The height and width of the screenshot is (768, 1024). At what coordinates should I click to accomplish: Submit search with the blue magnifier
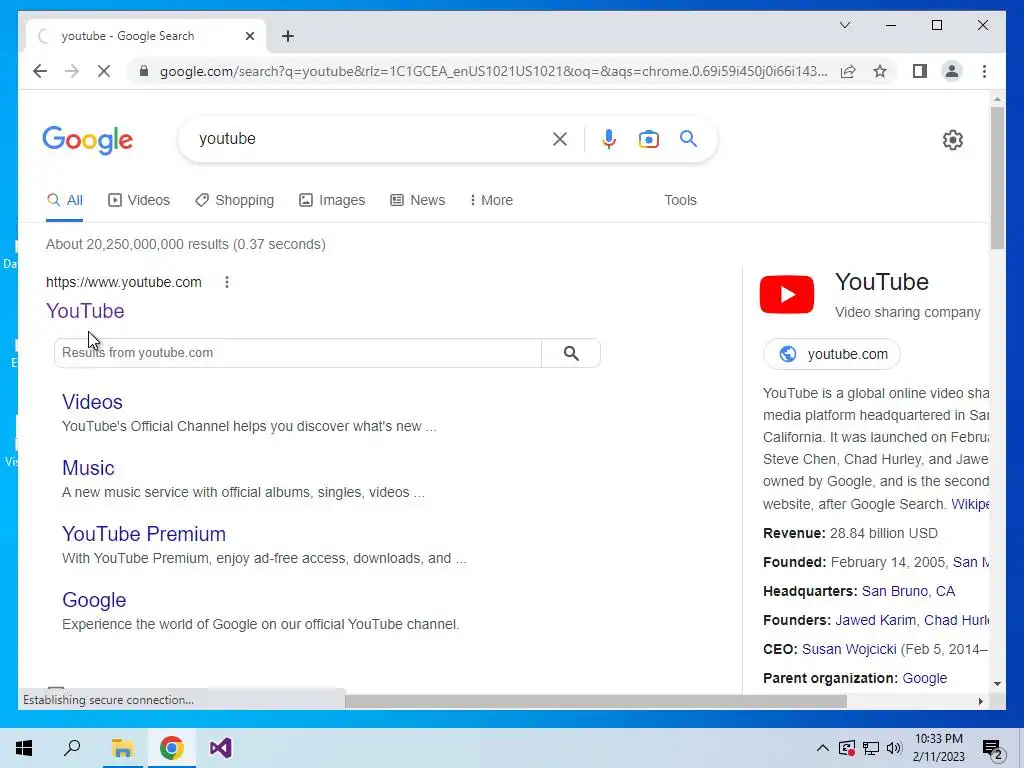(x=688, y=138)
